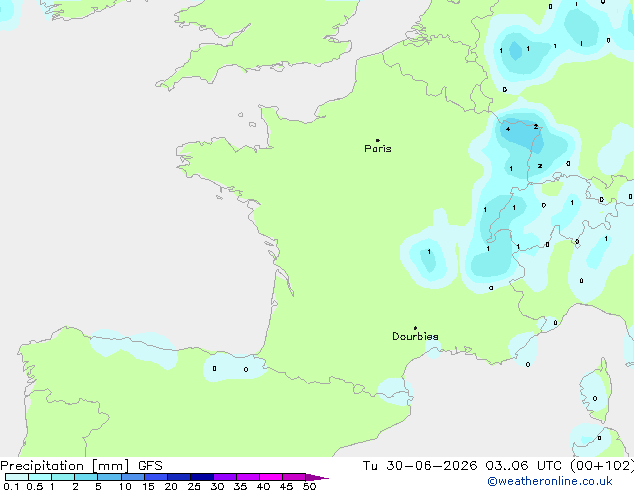Pick the legend swatch between 45 and 50
The height and width of the screenshot is (490, 634).
[x=294, y=477]
